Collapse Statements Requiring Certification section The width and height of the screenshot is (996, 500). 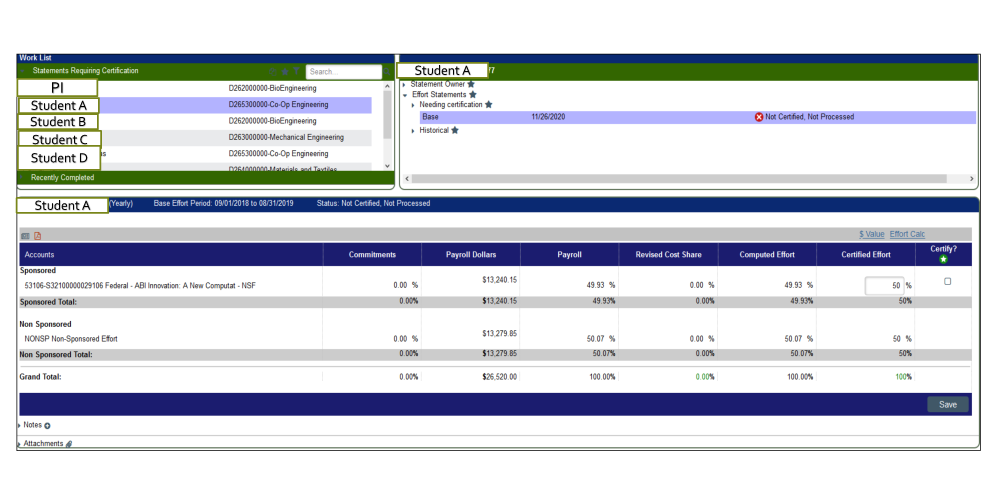(24, 71)
